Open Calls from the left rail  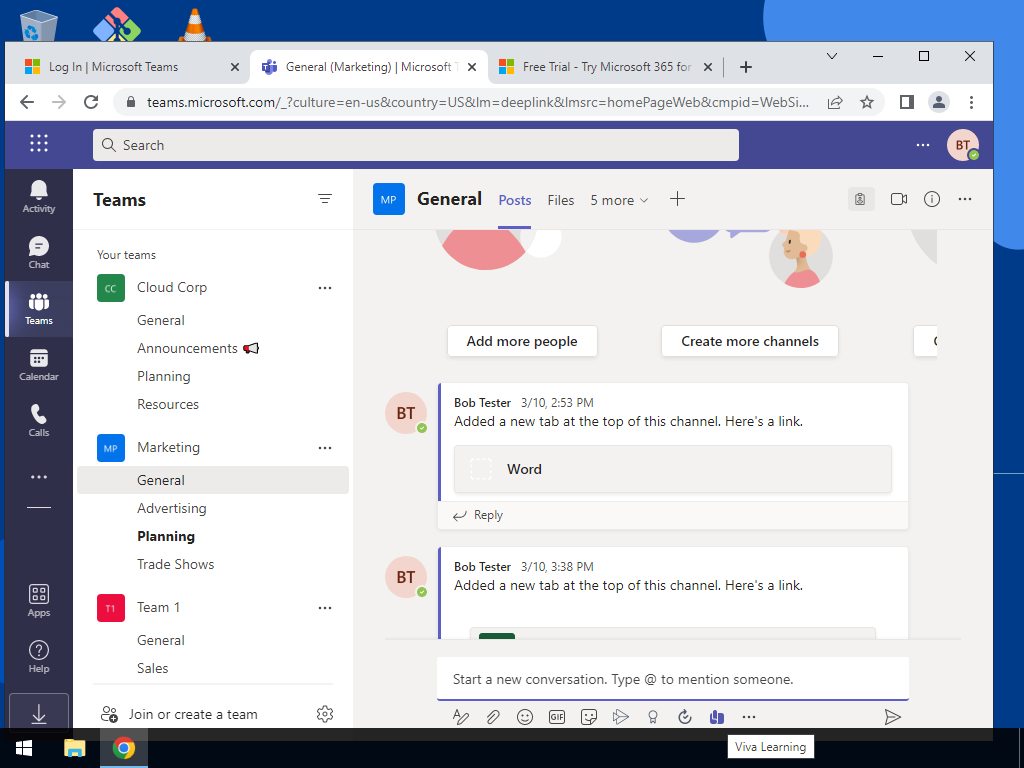coord(39,421)
